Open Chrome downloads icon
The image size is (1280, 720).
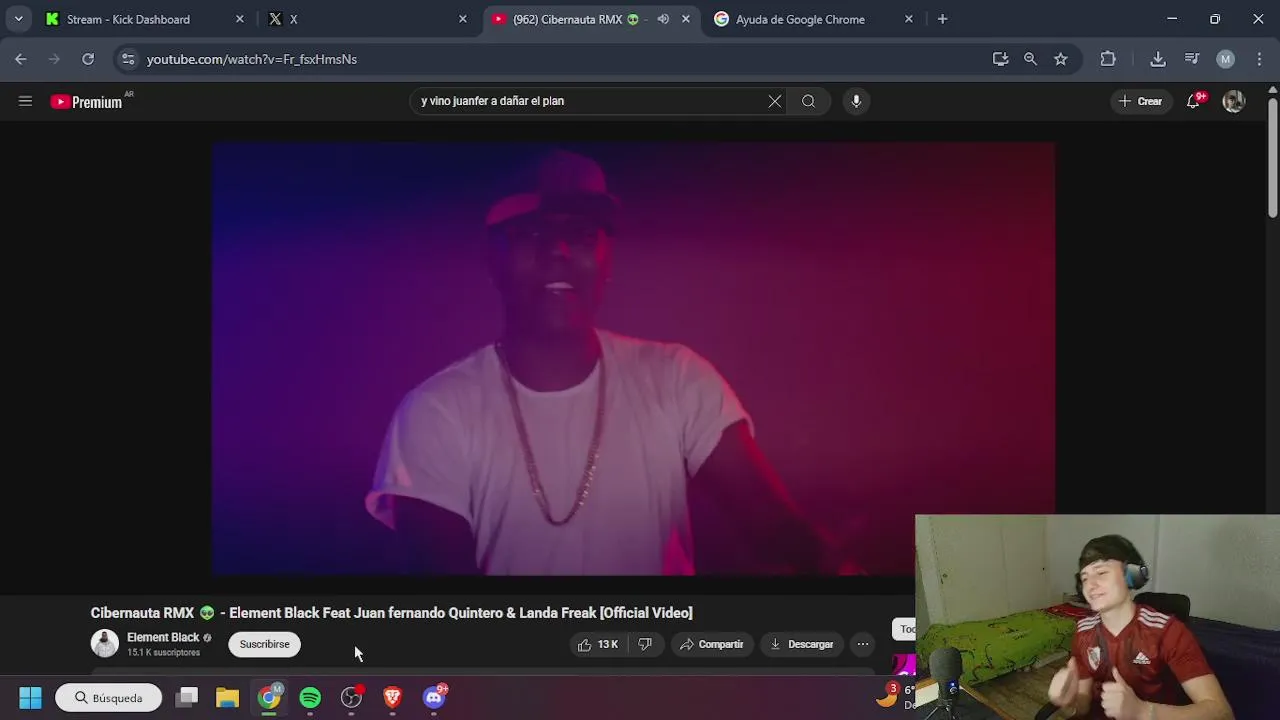pyautogui.click(x=1158, y=59)
